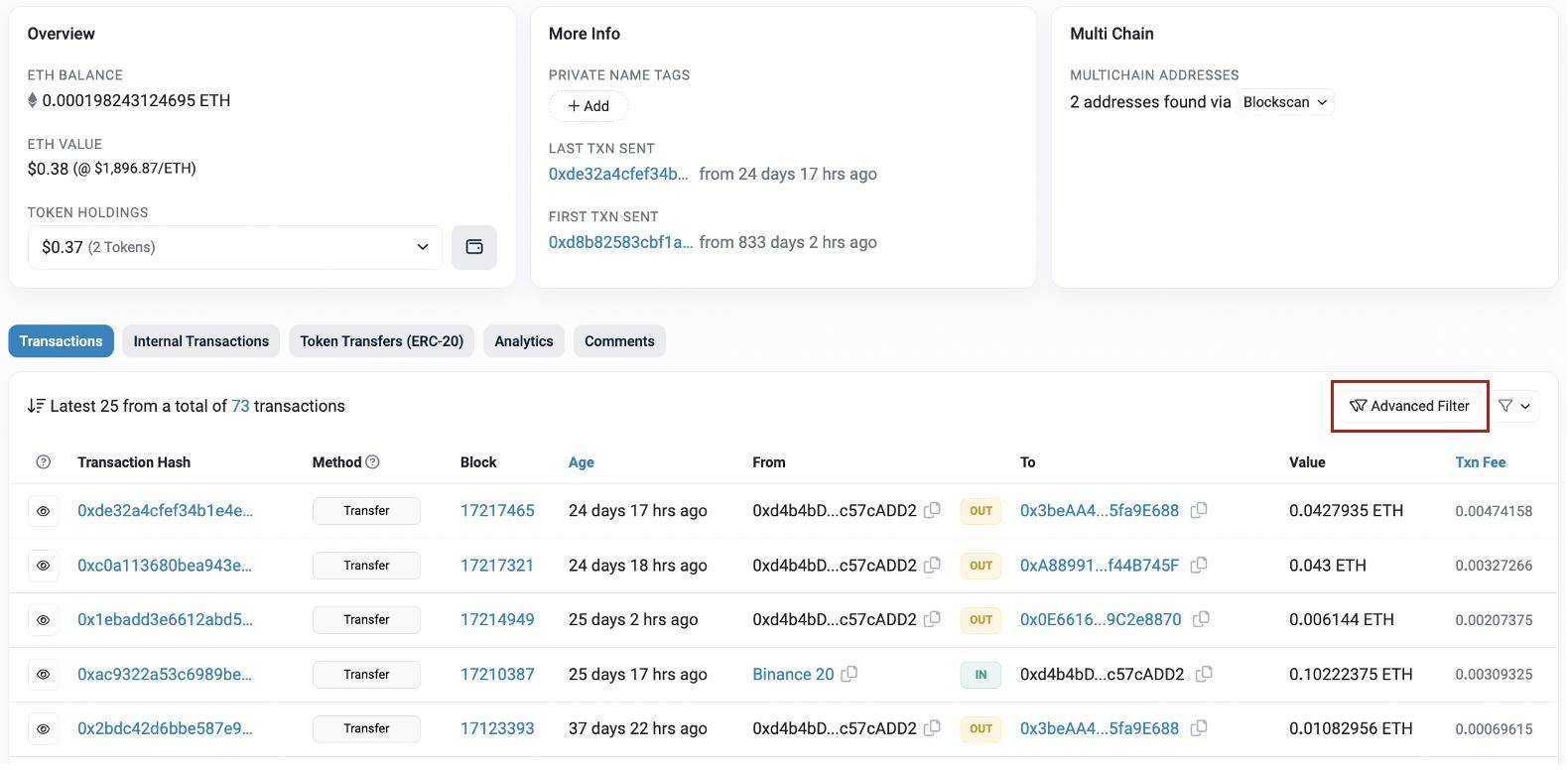This screenshot has width=1568, height=770.
Task: Copy To address 0xA88991...f44B745F
Action: (1199, 565)
